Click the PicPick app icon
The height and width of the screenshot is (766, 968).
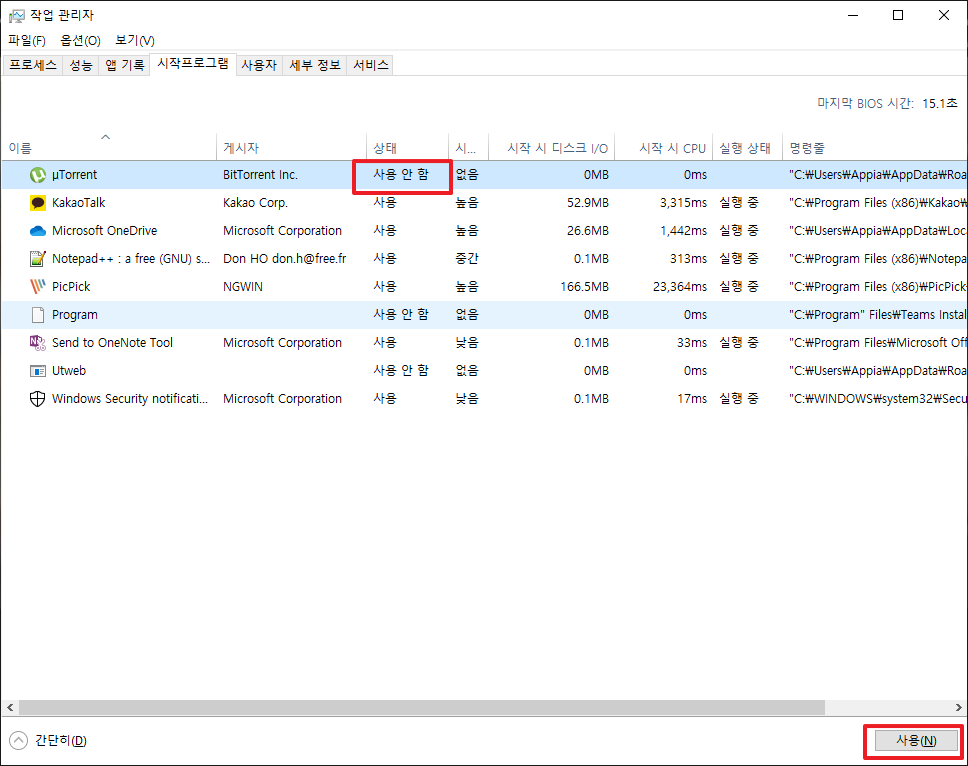pyautogui.click(x=38, y=286)
